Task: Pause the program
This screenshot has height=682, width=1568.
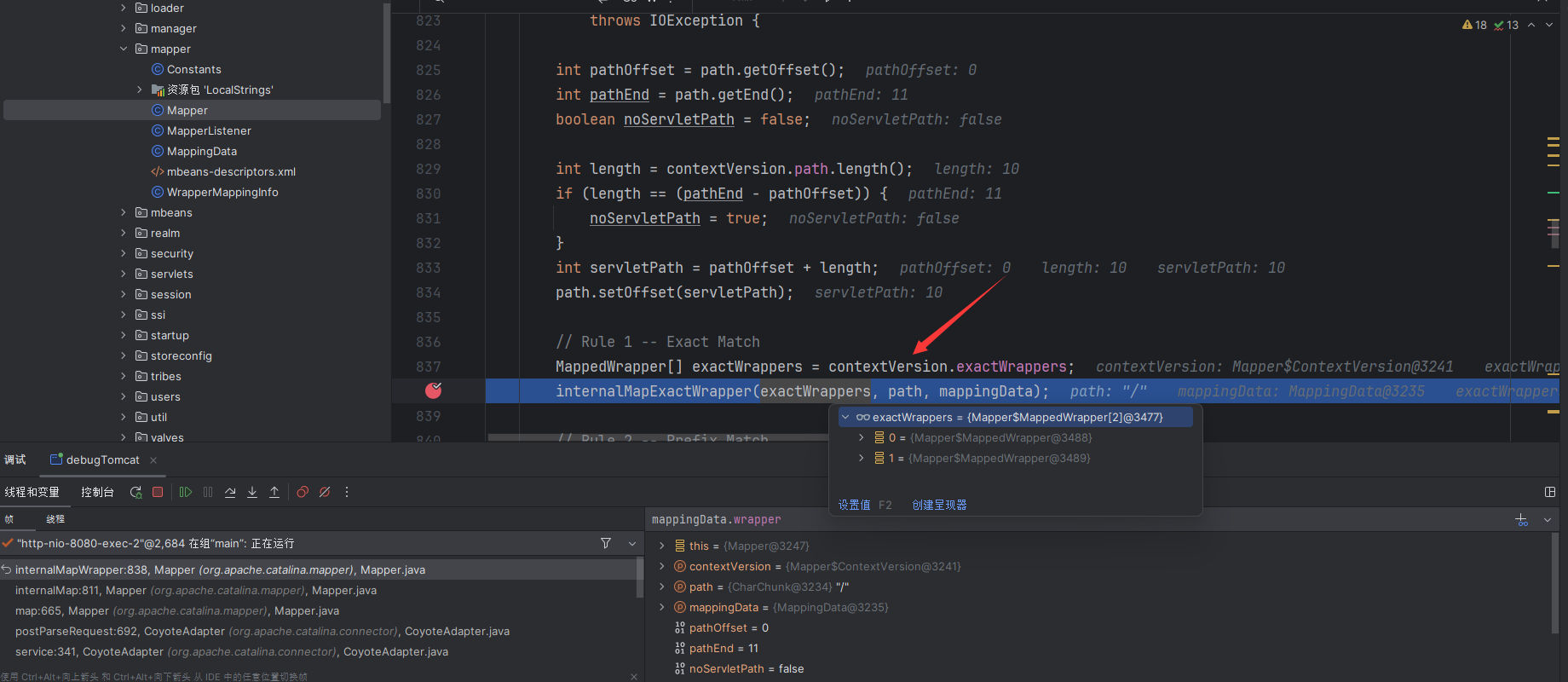Action: click(x=208, y=492)
